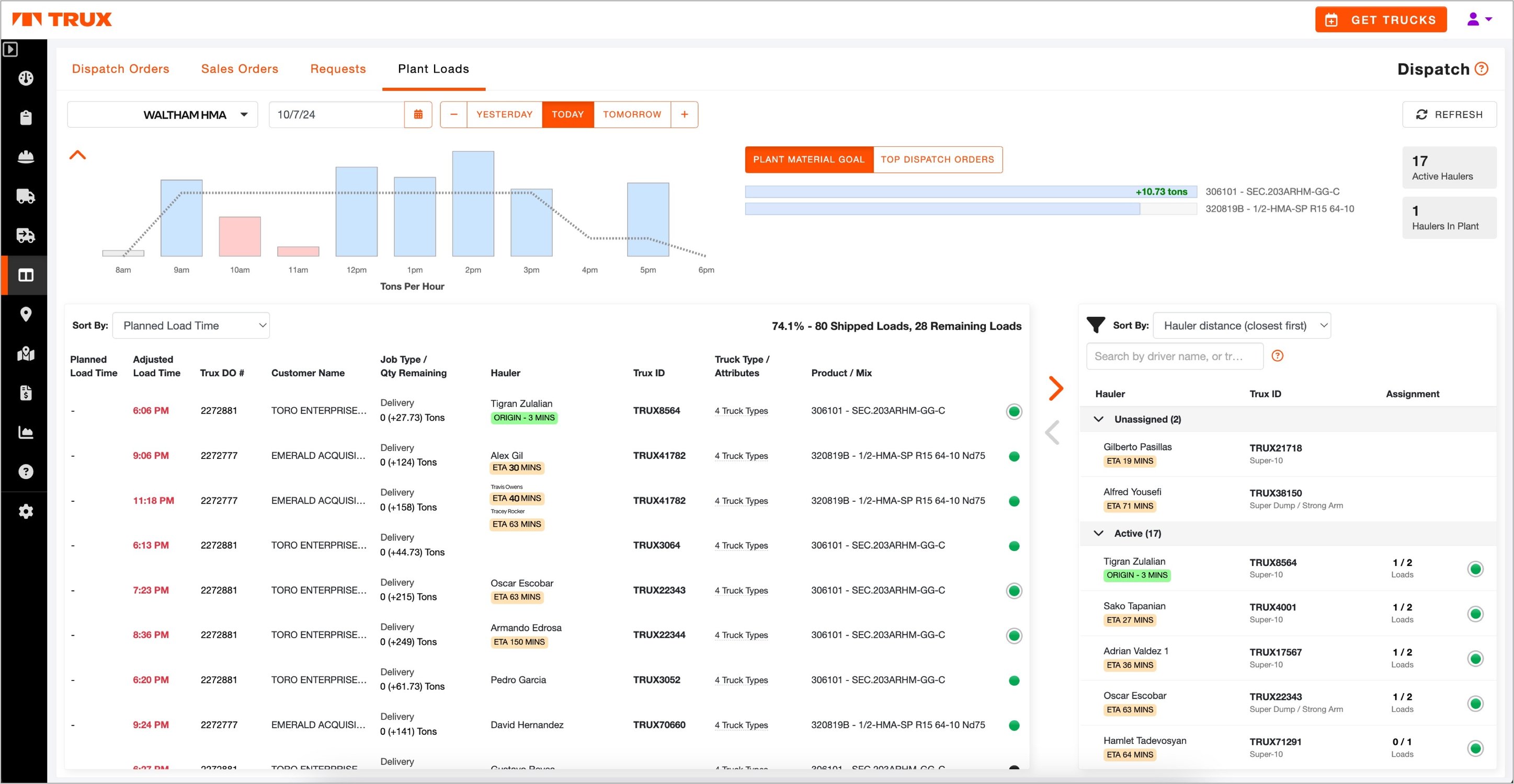This screenshot has width=1514, height=784.
Task: Click the GET TRUCKS button
Action: coord(1381,20)
